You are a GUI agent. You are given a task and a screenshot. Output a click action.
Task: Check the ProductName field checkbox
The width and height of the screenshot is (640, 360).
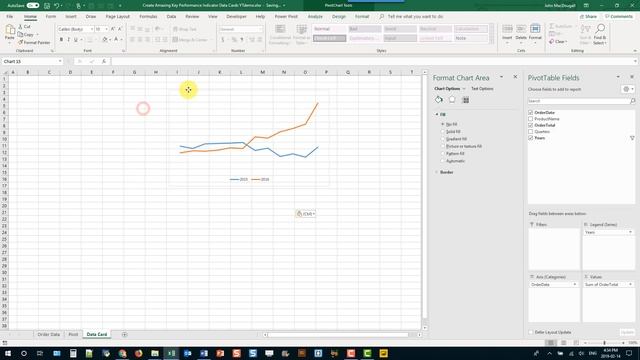531,119
